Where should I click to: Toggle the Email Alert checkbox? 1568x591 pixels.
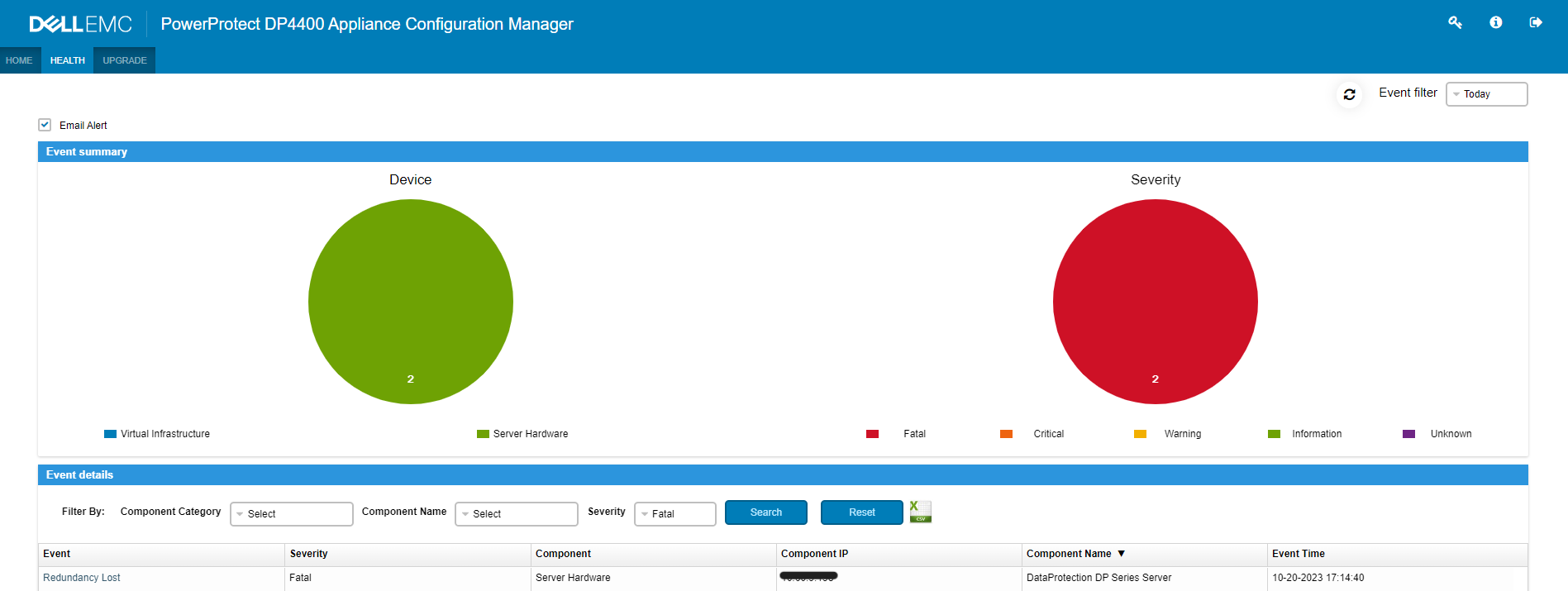(45, 125)
